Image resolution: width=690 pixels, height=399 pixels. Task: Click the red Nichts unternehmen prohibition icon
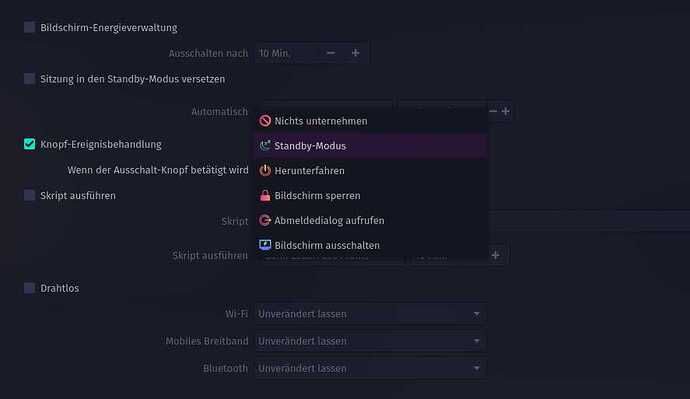[265, 121]
